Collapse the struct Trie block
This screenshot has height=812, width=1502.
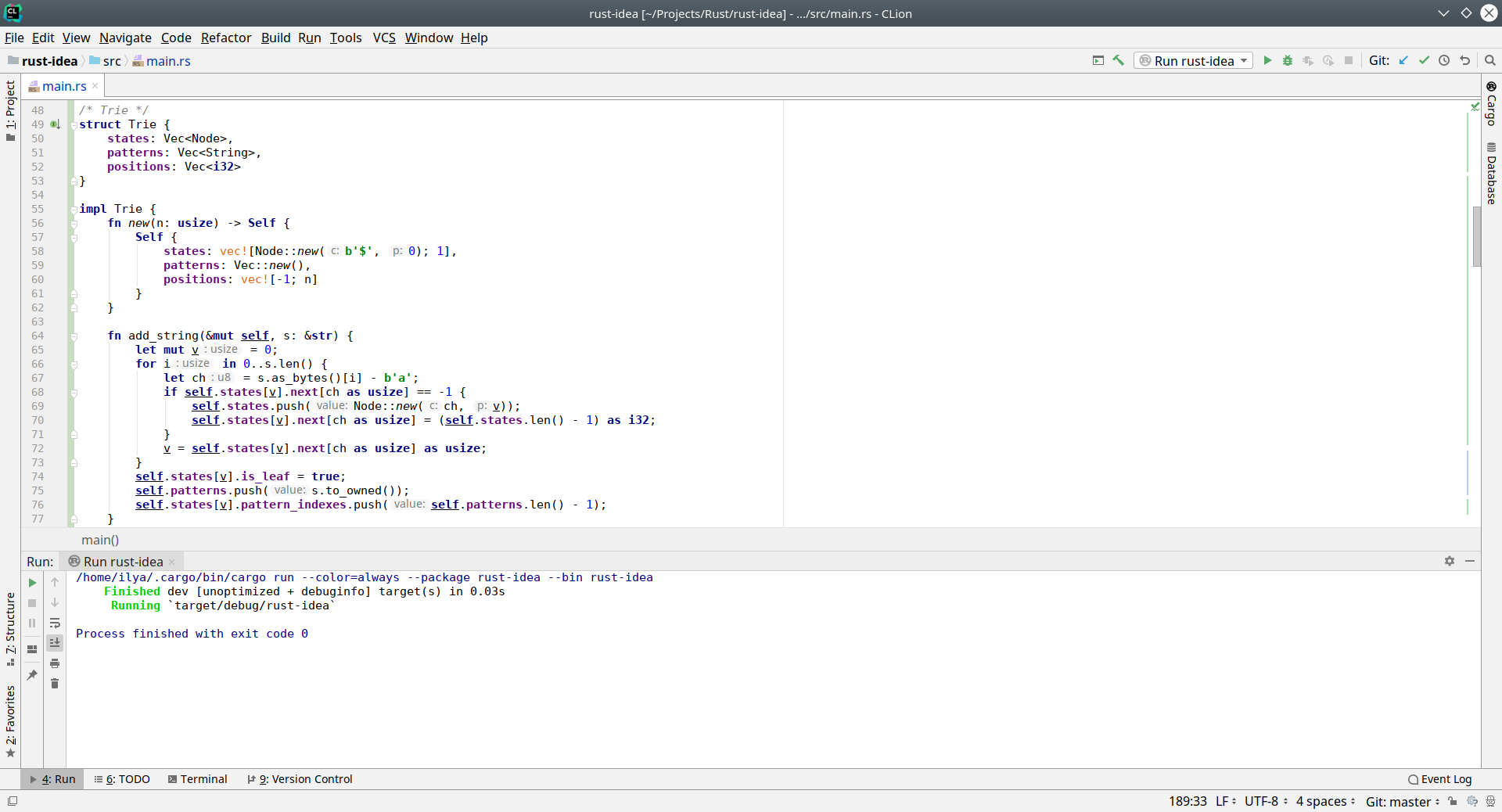(74, 125)
